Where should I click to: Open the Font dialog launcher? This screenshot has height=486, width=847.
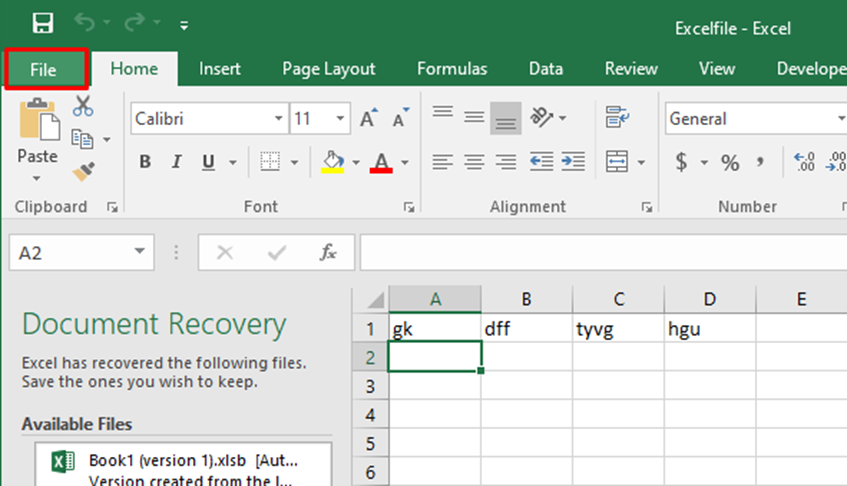[x=409, y=207]
